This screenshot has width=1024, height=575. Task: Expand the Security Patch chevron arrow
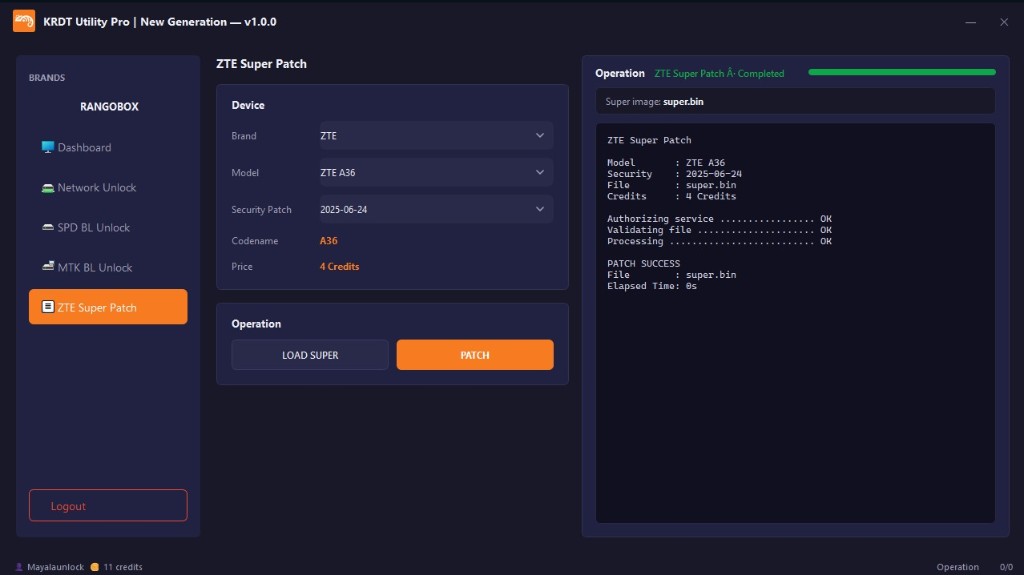click(x=539, y=209)
